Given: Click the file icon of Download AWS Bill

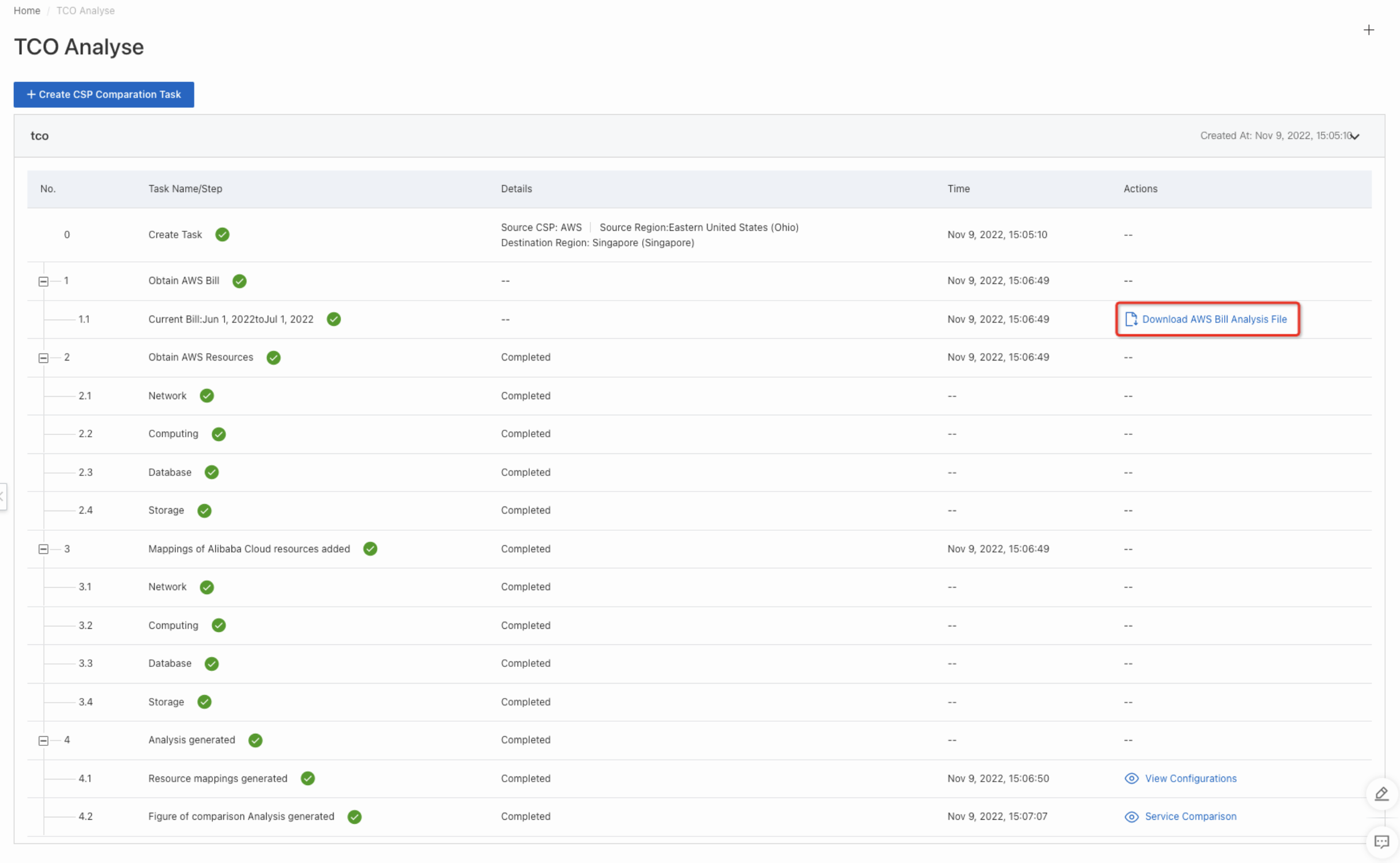Looking at the screenshot, I should click(x=1131, y=319).
